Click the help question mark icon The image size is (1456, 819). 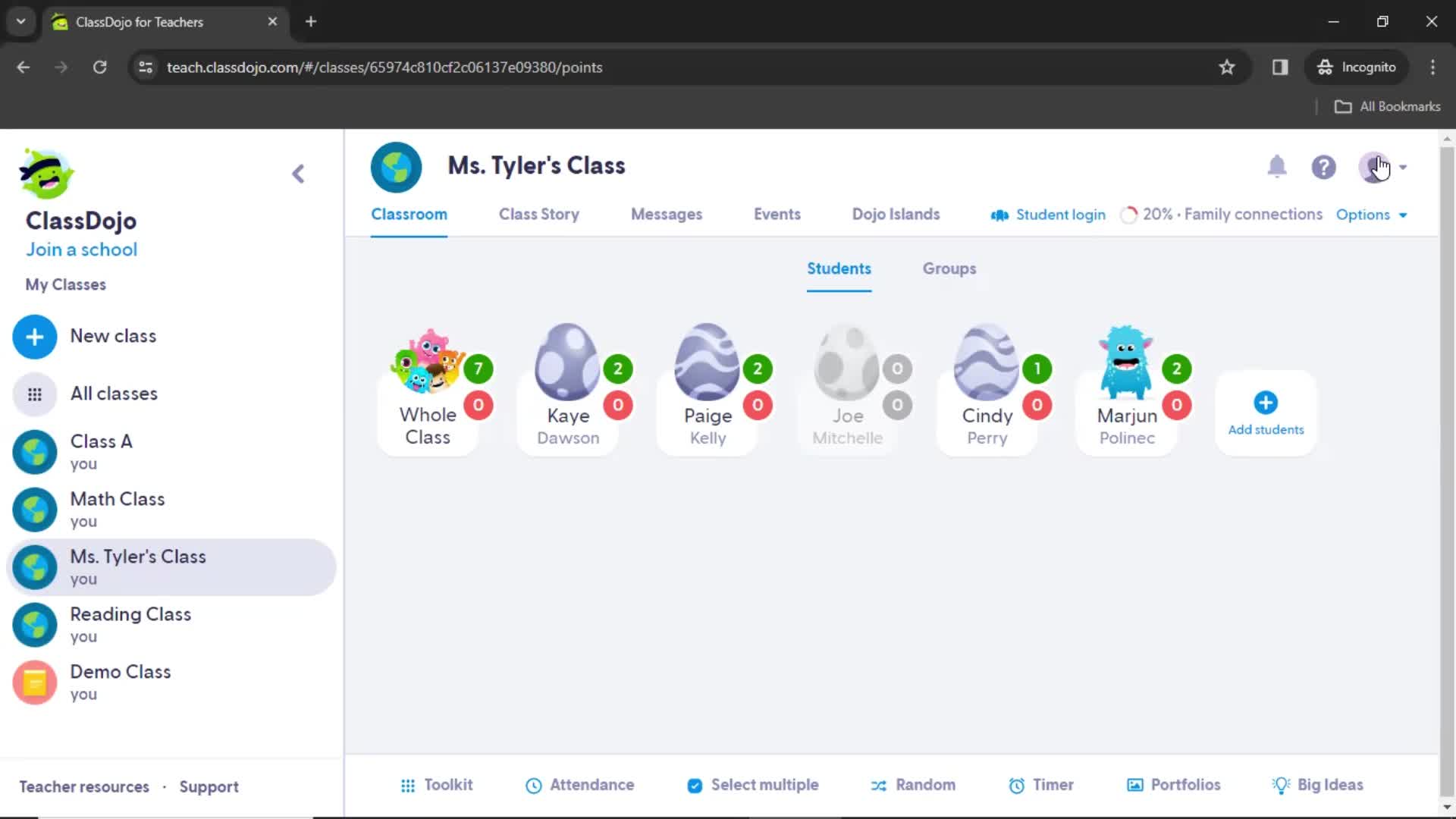pyautogui.click(x=1323, y=166)
